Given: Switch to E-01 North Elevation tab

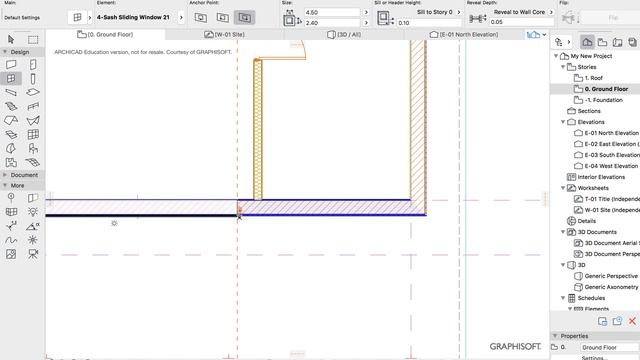Looking at the screenshot, I should [x=464, y=35].
